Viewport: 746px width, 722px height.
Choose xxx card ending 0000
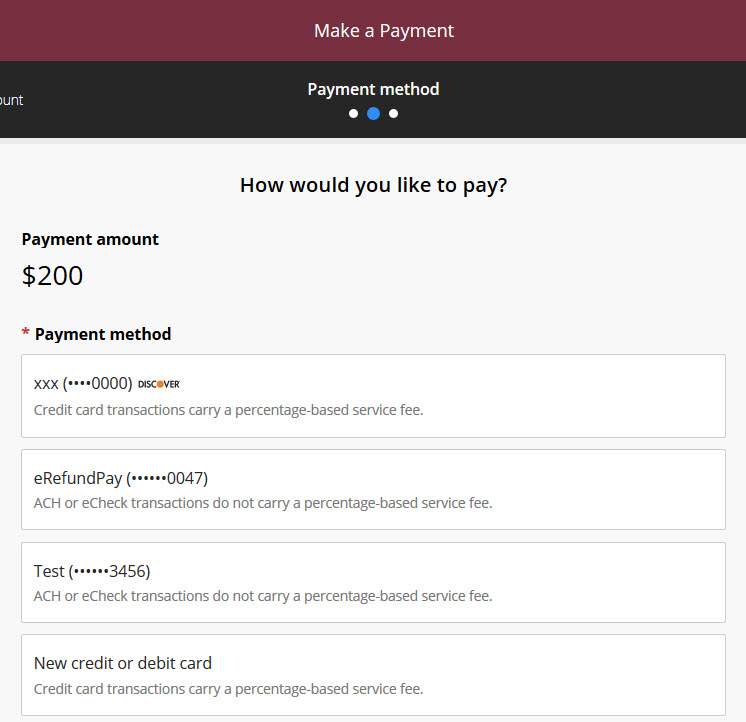[373, 396]
